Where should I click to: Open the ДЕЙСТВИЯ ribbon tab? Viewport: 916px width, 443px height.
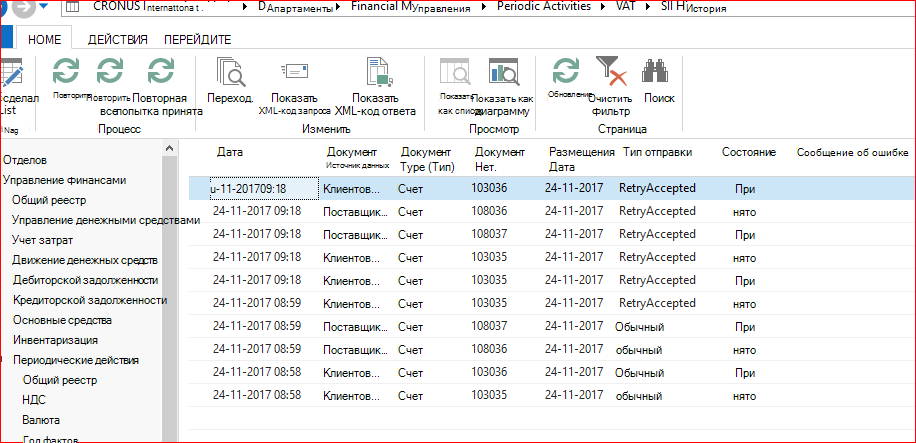coord(117,40)
